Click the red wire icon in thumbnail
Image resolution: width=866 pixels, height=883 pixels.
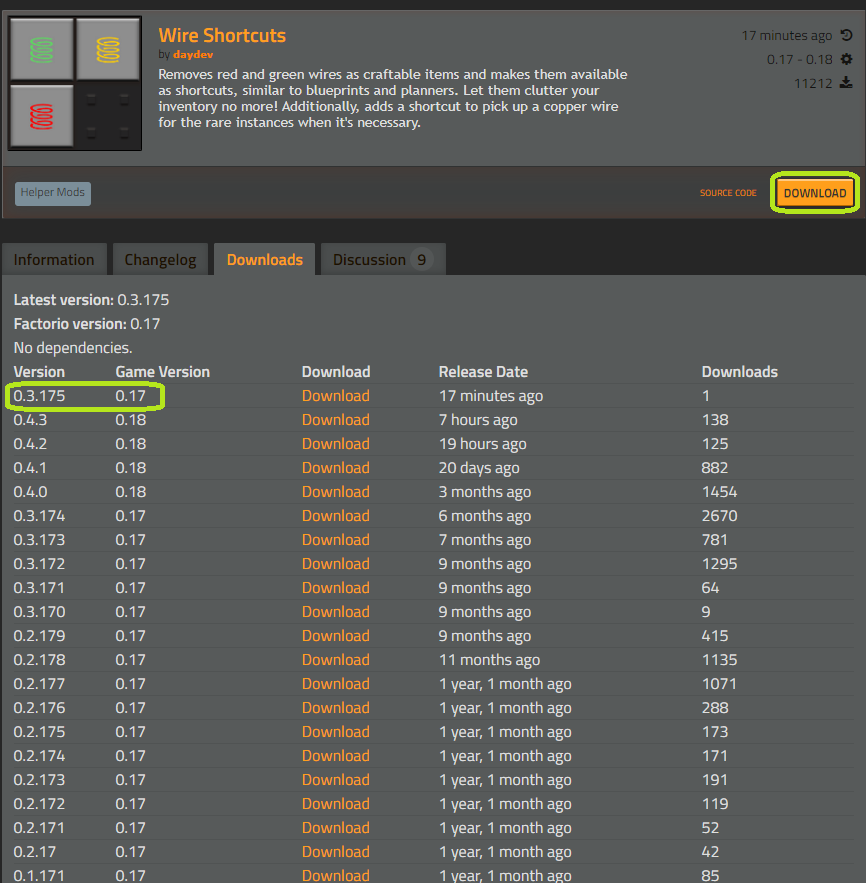[x=41, y=115]
